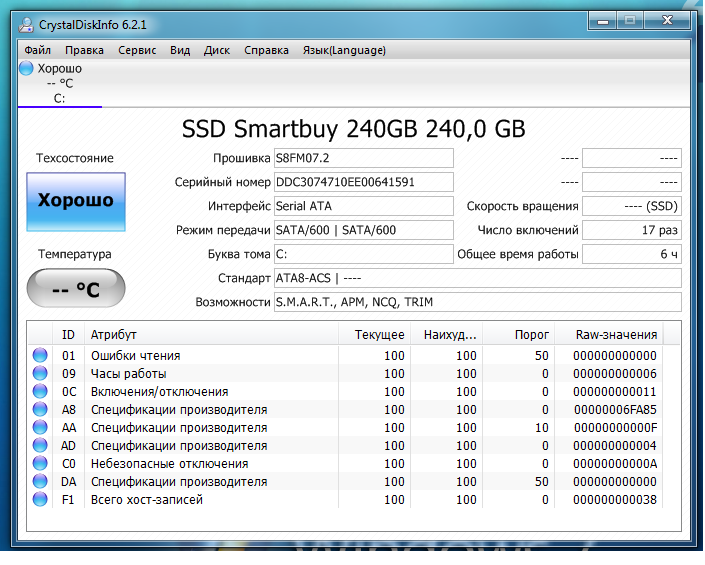Select the Часы работы attribute text

(129, 374)
